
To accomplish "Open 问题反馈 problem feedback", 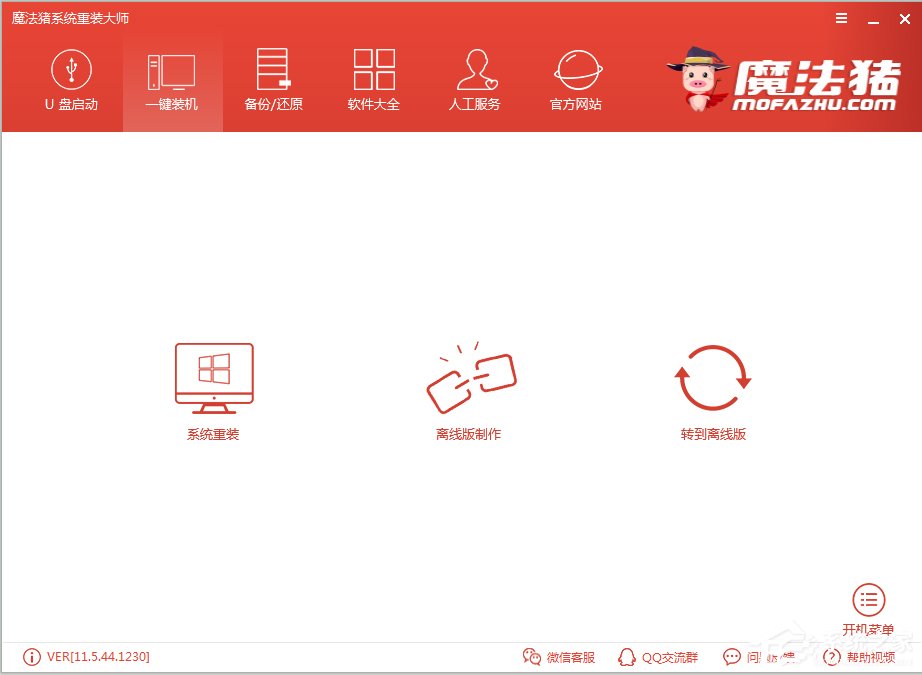I will tap(759, 657).
